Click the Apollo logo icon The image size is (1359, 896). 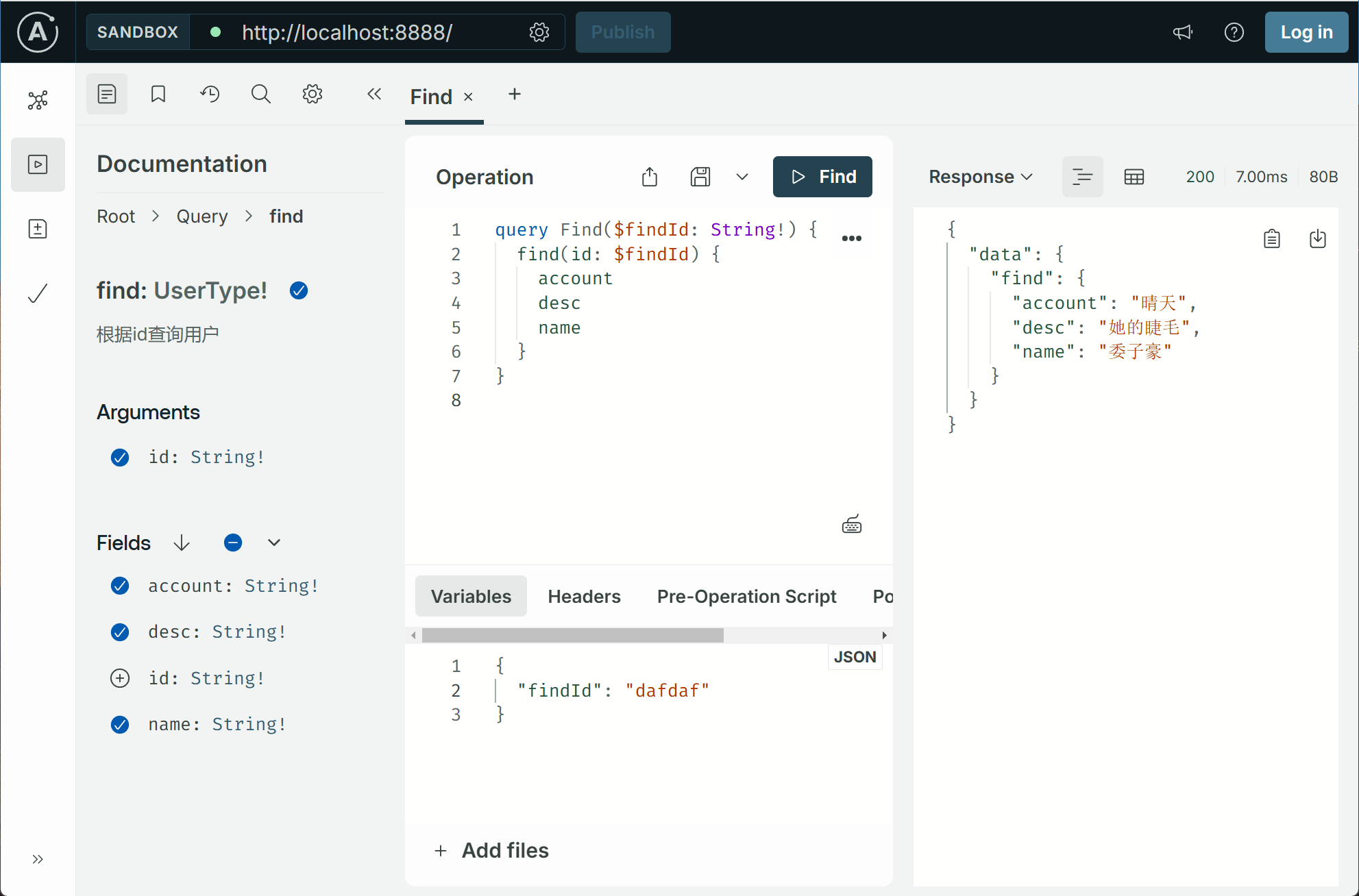tap(38, 32)
